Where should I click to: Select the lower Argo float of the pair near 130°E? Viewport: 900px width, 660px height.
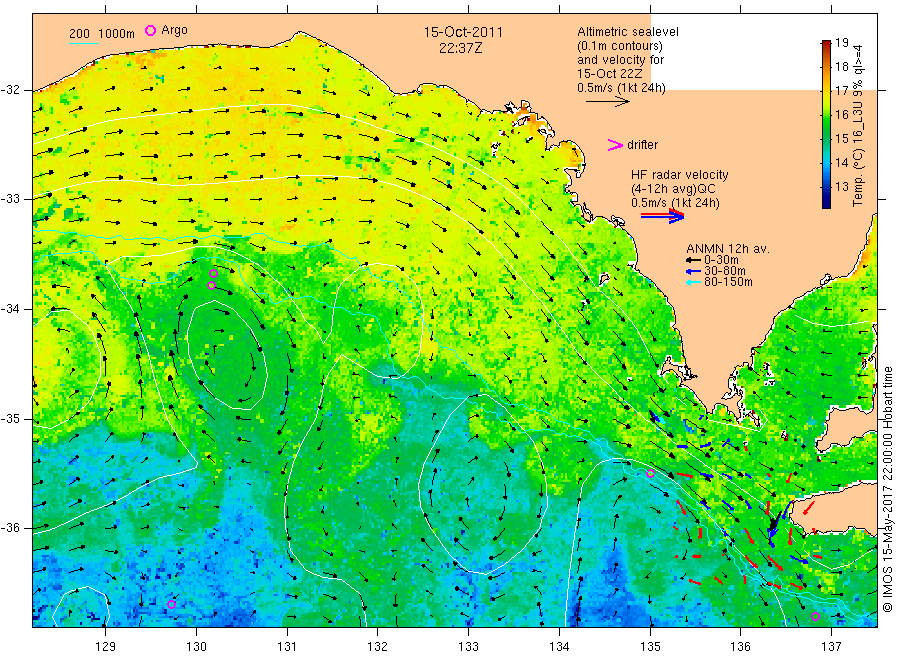pos(211,285)
